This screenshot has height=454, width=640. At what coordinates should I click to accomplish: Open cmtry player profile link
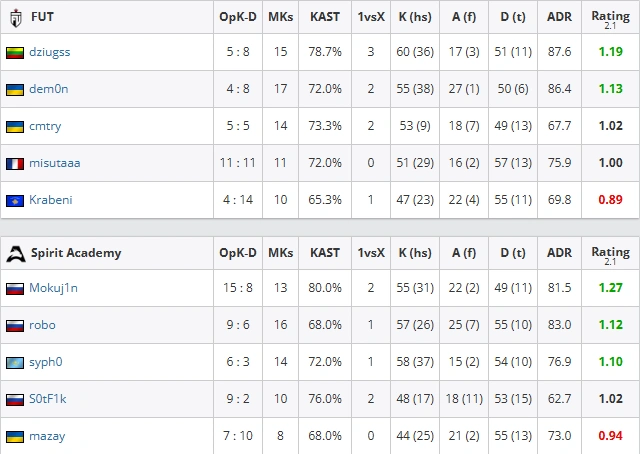pos(45,126)
